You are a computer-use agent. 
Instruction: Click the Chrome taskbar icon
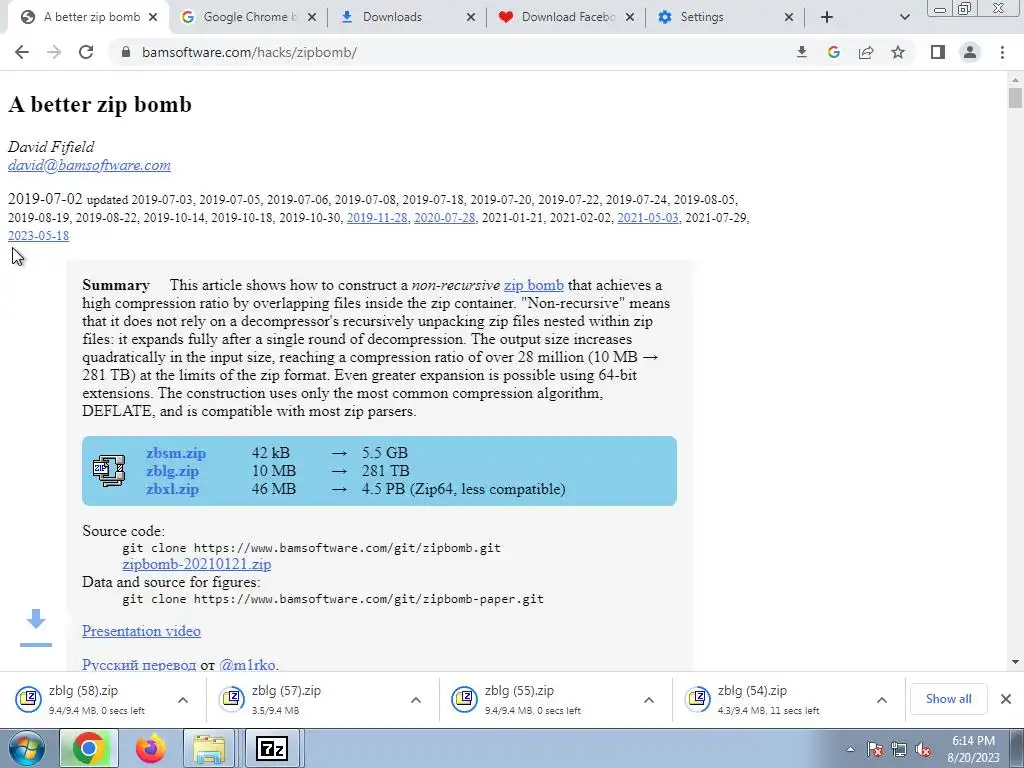89,748
